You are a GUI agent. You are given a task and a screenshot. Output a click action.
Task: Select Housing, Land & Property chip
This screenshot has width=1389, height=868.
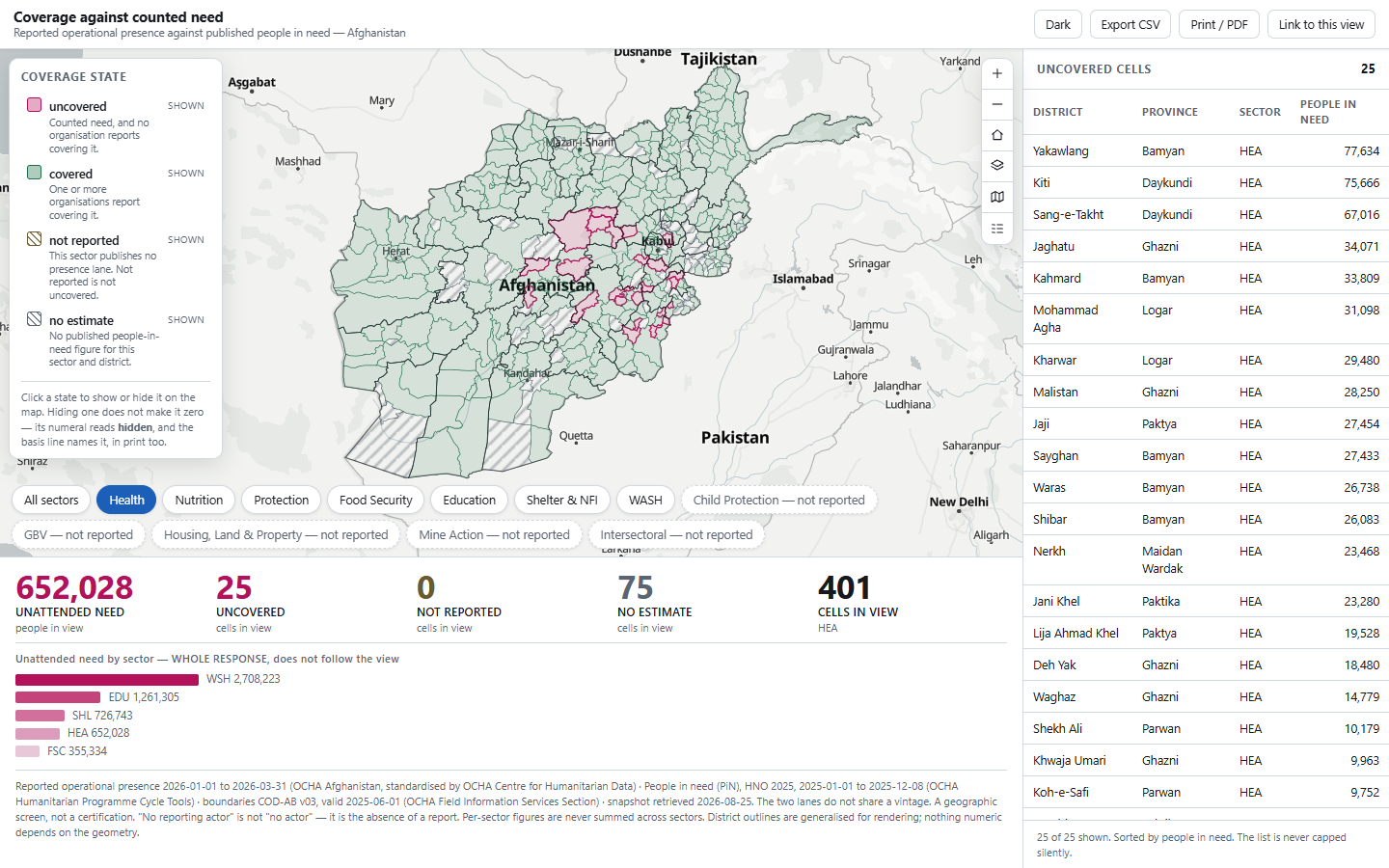point(276,534)
